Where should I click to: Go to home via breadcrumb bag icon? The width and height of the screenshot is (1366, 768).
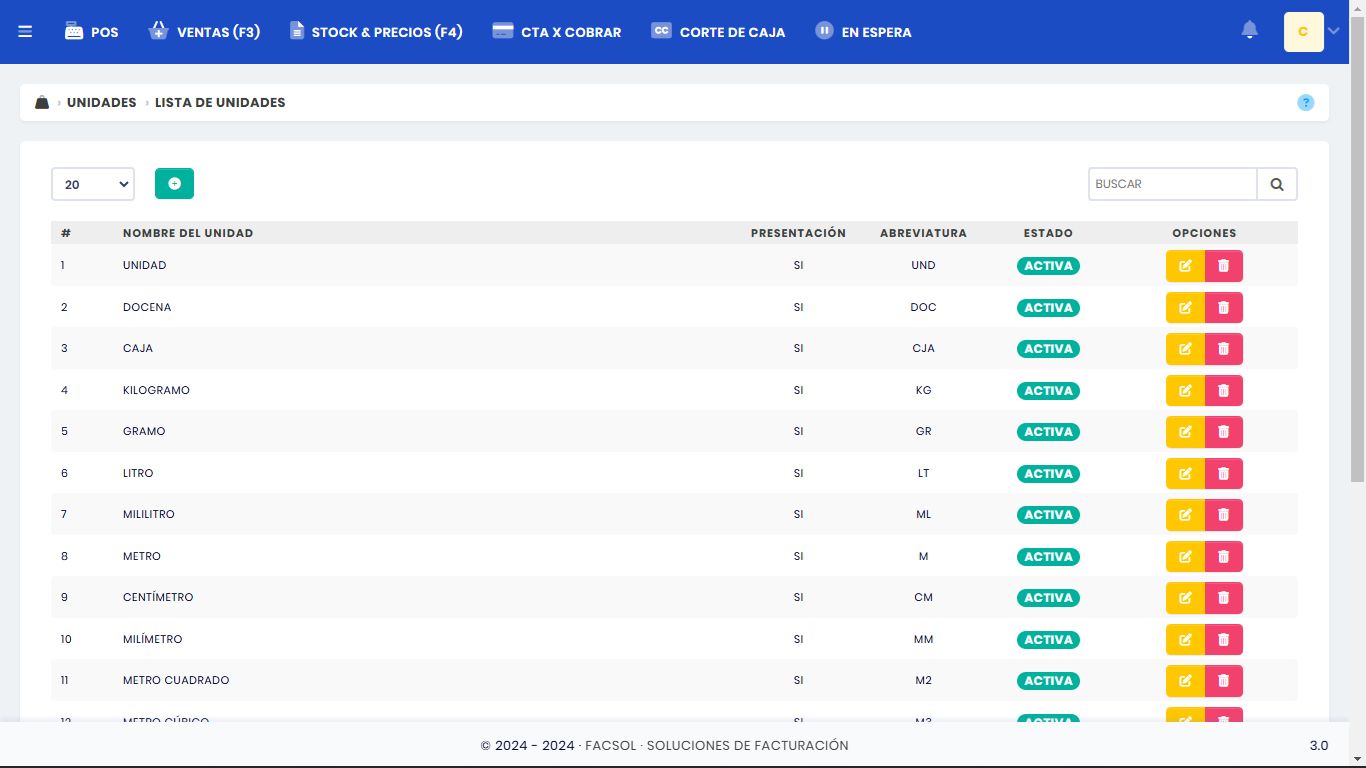tap(42, 102)
